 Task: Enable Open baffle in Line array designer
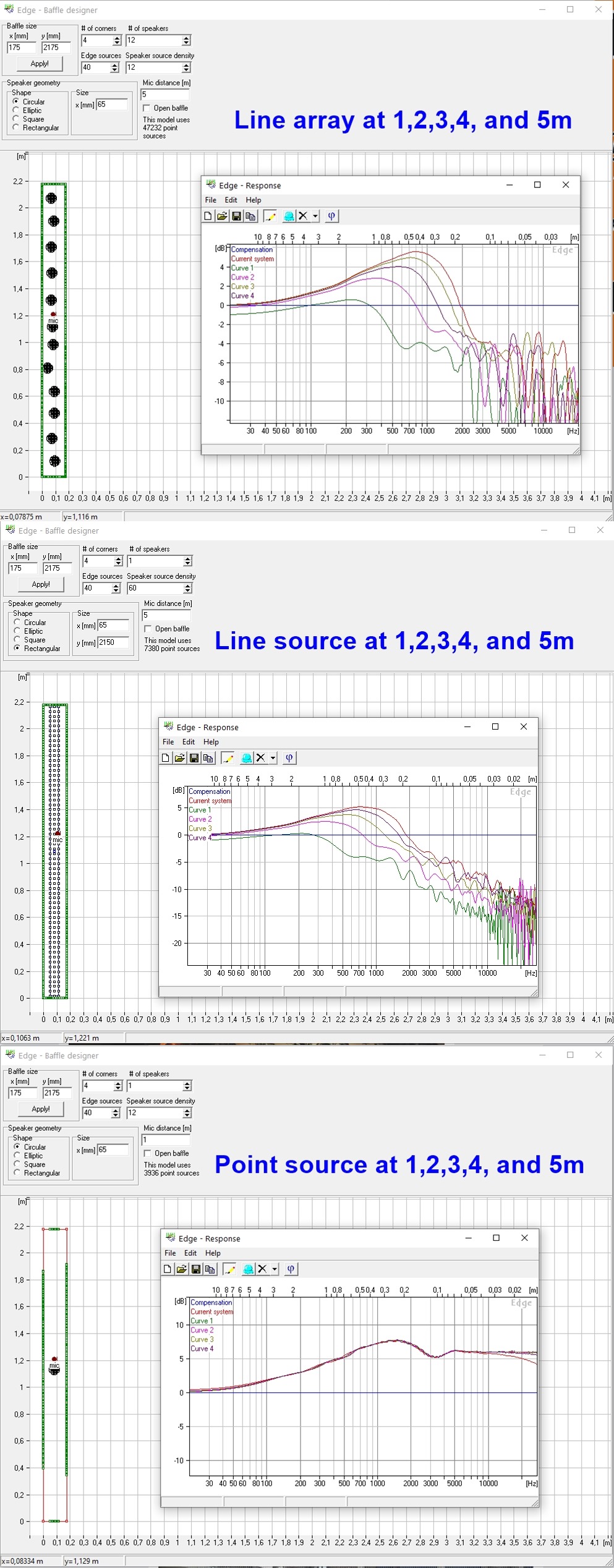(147, 108)
